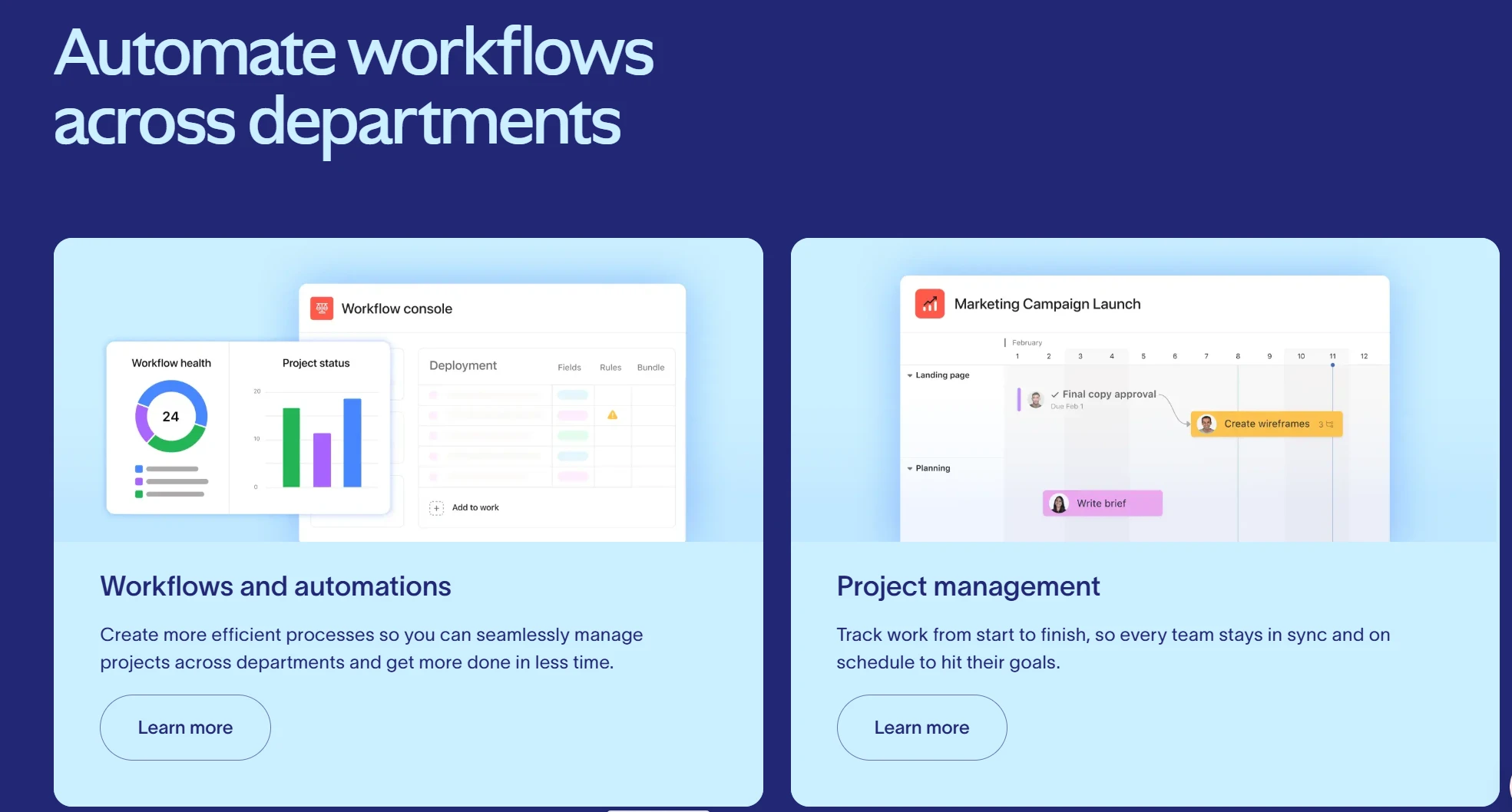The height and width of the screenshot is (812, 1512).
Task: Click the purple bar in Project status chart
Action: [x=322, y=459]
